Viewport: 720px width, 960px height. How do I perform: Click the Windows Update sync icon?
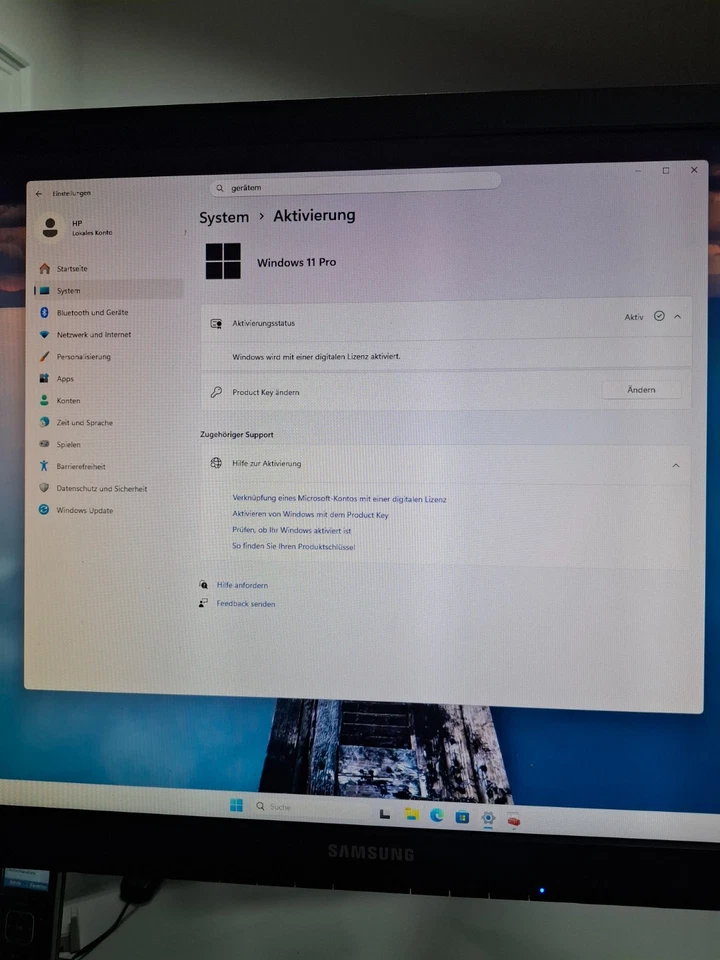click(x=44, y=509)
